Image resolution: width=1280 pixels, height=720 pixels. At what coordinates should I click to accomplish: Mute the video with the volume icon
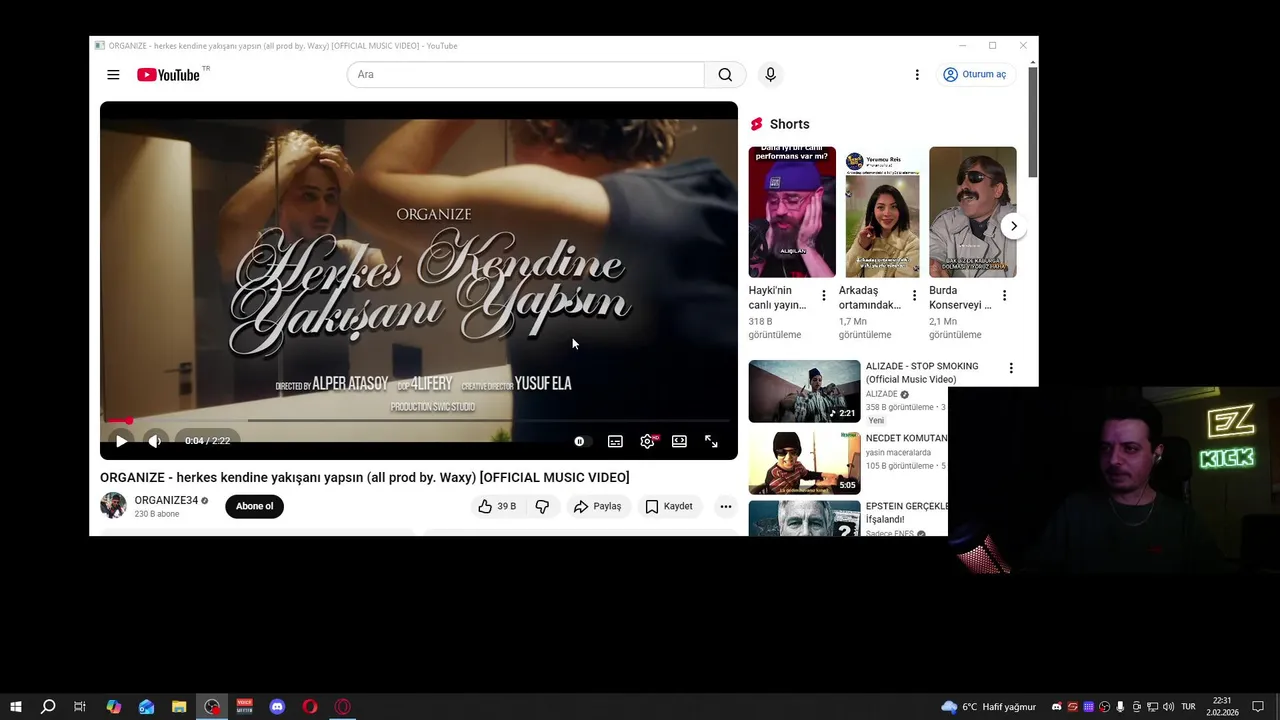[x=155, y=441]
